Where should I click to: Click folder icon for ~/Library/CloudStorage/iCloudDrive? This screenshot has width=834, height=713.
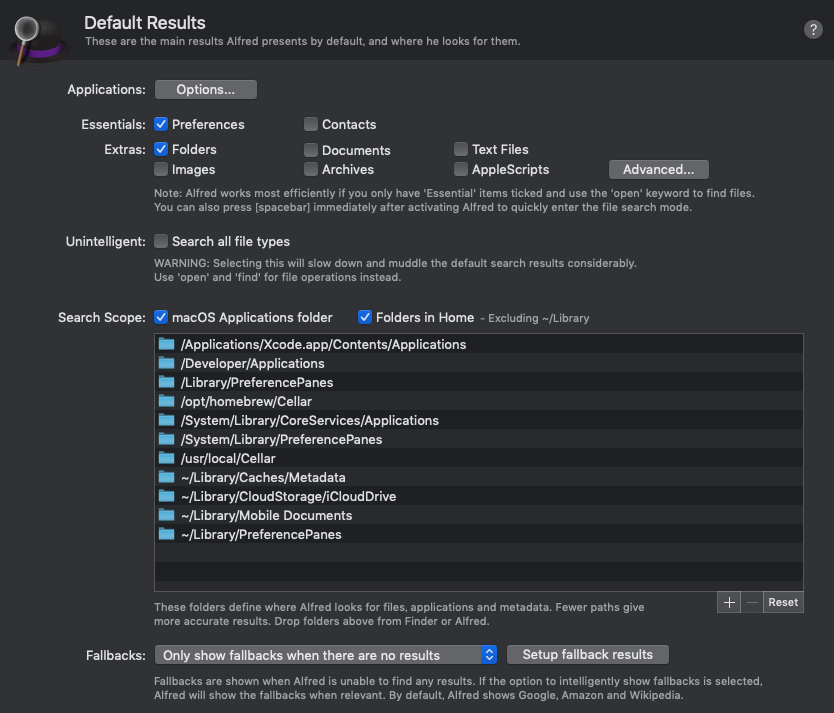pyautogui.click(x=166, y=496)
